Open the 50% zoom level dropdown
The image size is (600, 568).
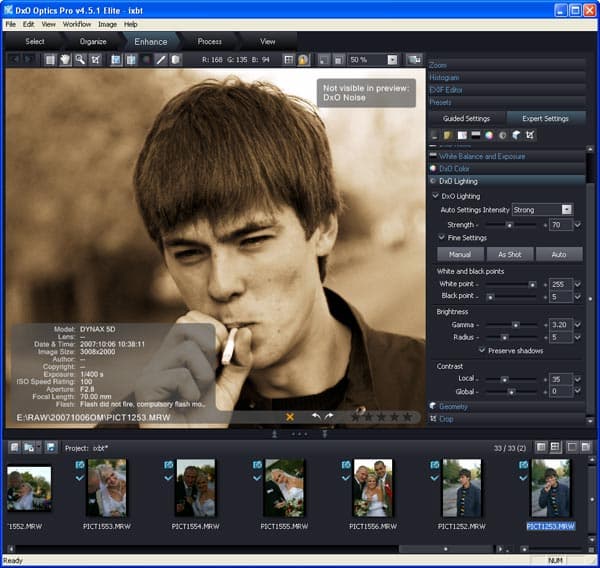(x=392, y=60)
